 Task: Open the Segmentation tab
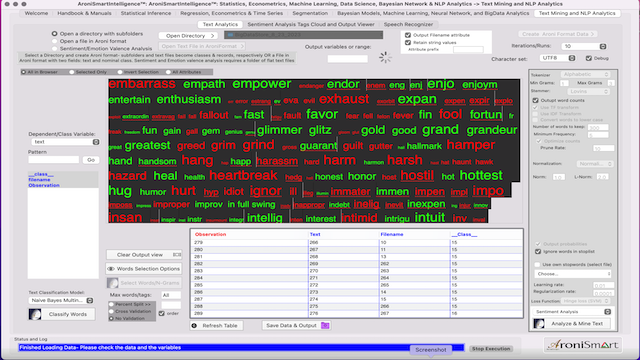[310, 13]
